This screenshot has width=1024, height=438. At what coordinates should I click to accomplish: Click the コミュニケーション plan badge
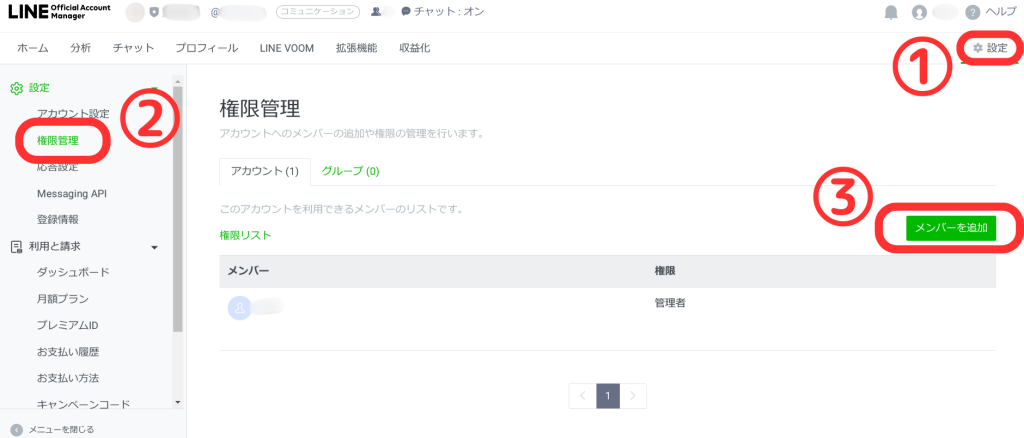pyautogui.click(x=318, y=12)
